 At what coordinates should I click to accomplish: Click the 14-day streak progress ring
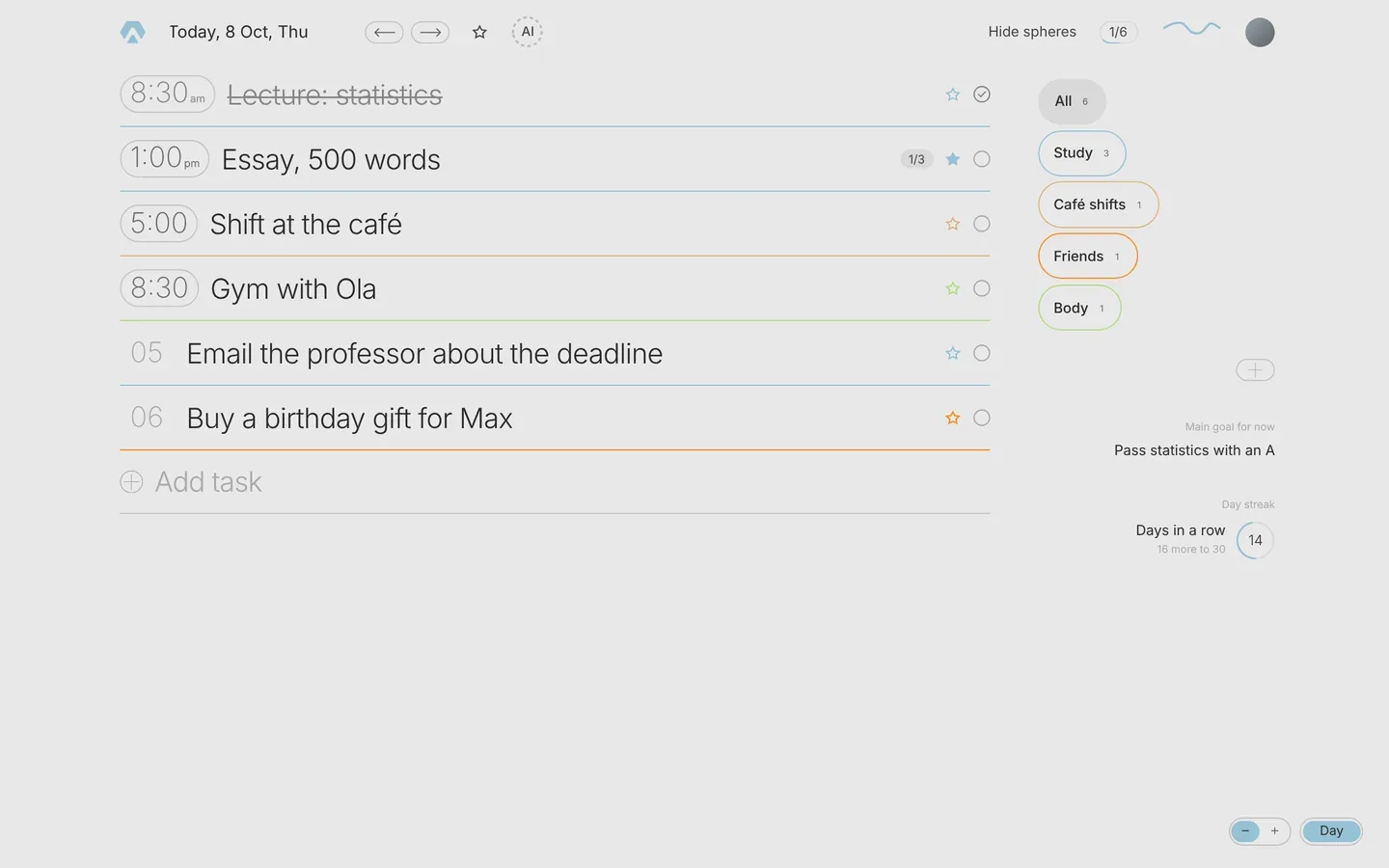coord(1255,540)
